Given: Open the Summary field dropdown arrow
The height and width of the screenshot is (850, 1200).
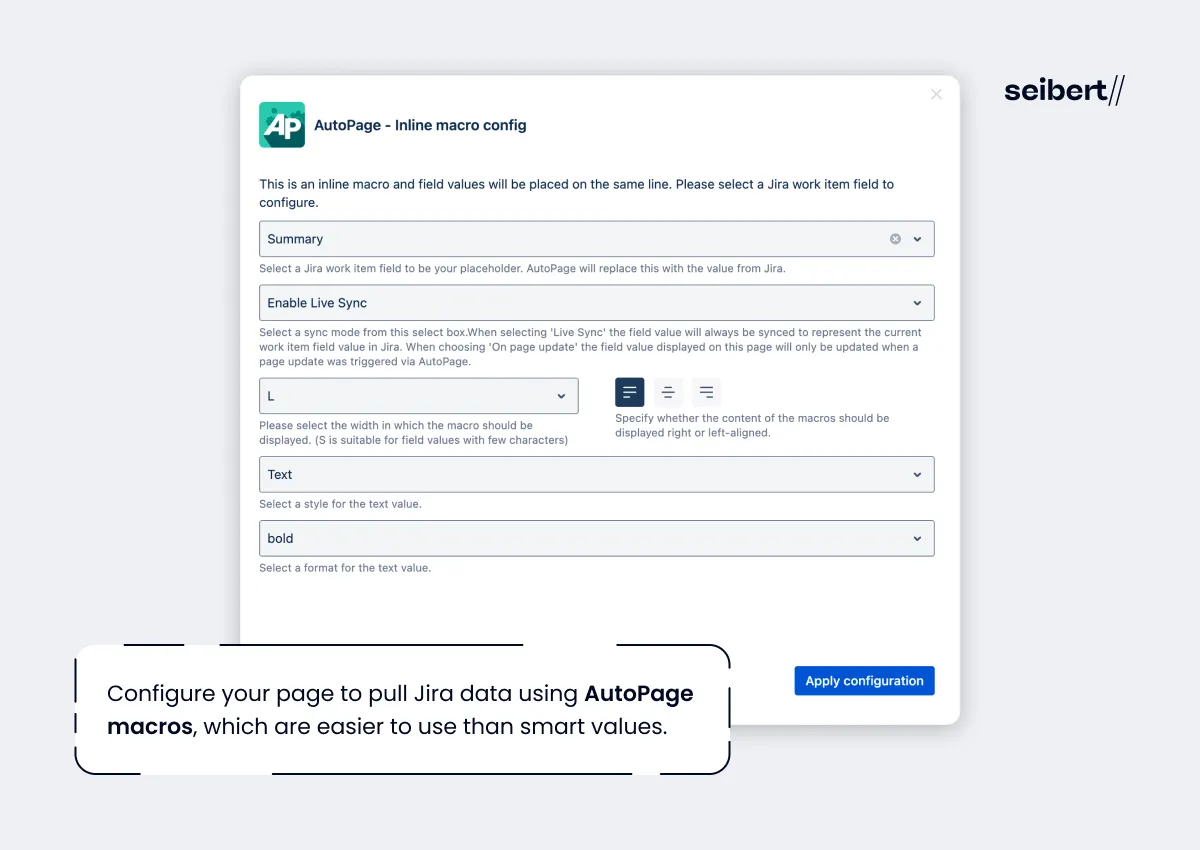Looking at the screenshot, I should click(917, 239).
